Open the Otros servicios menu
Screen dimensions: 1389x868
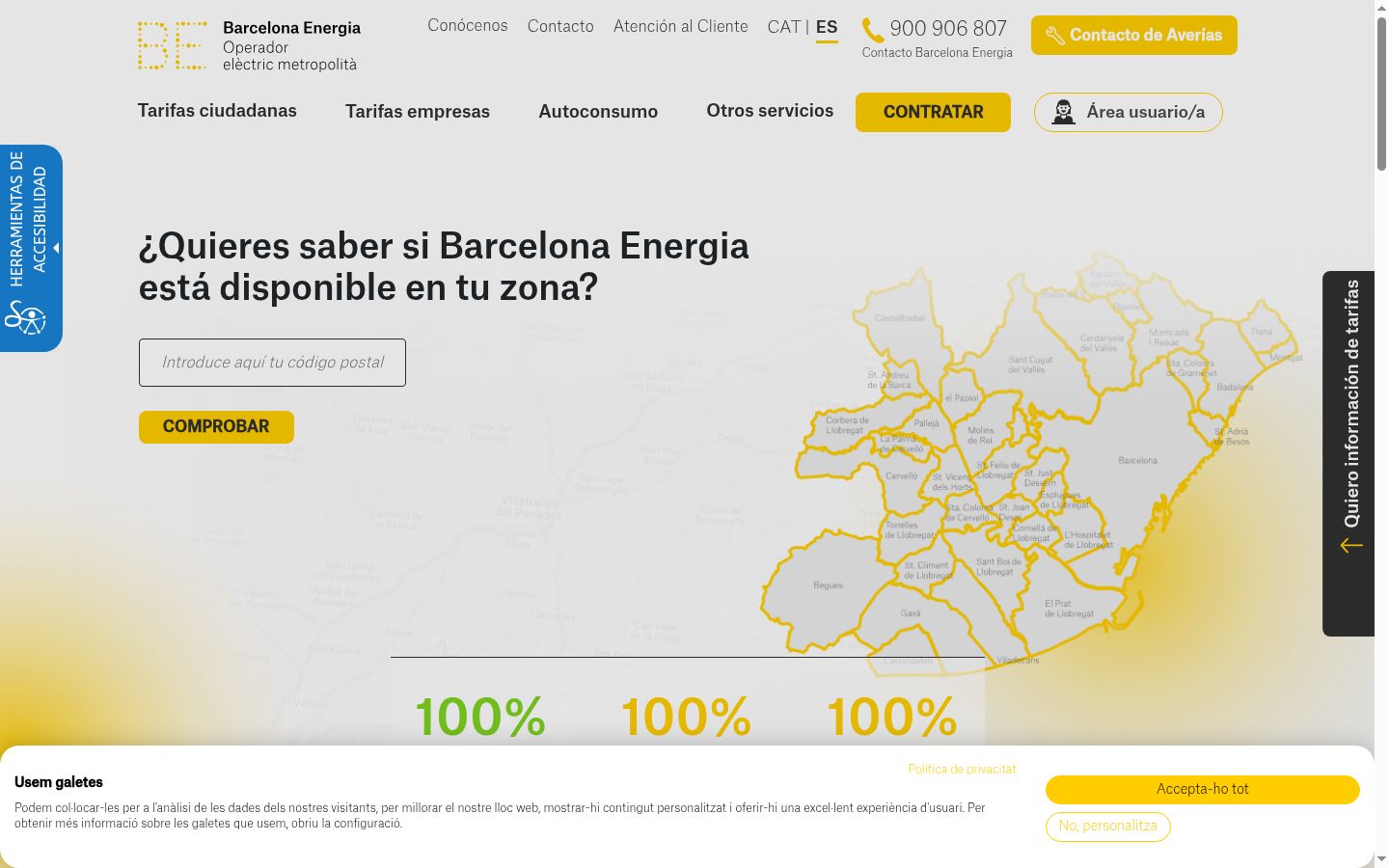coord(770,111)
